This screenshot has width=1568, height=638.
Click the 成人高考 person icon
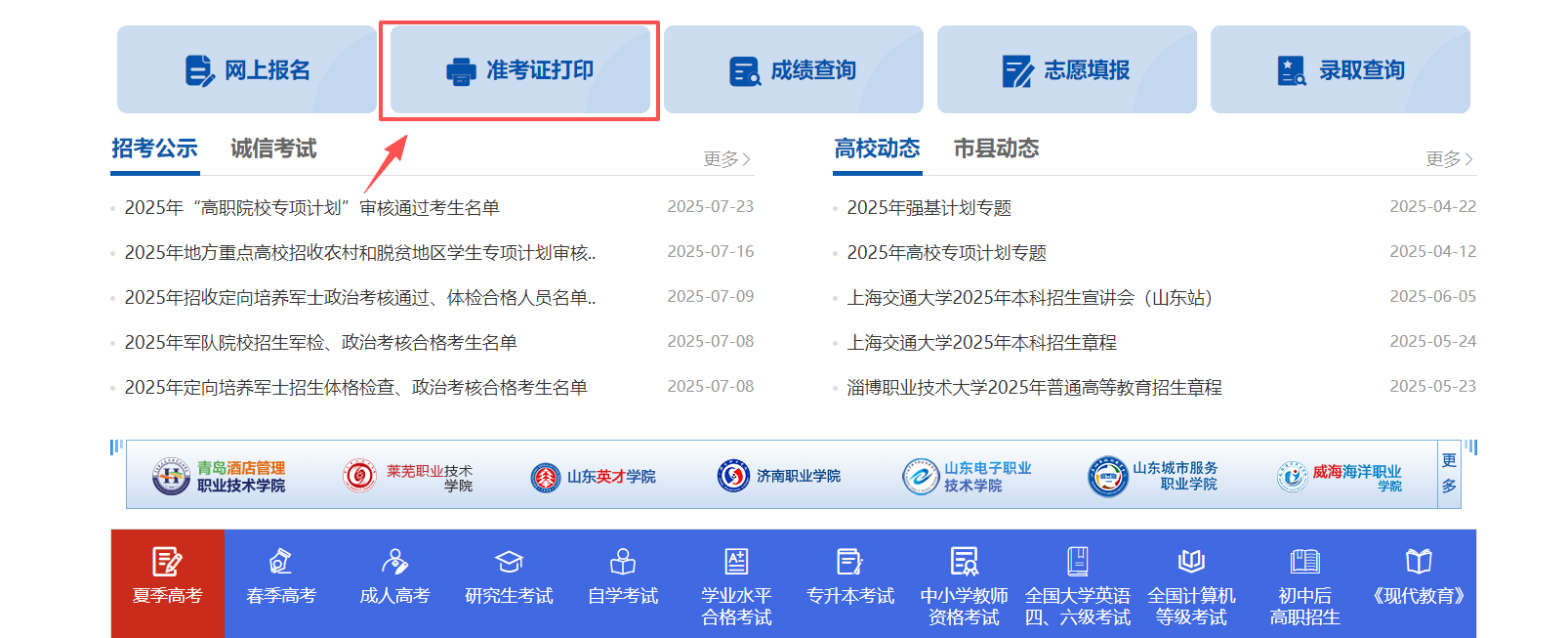point(394,562)
